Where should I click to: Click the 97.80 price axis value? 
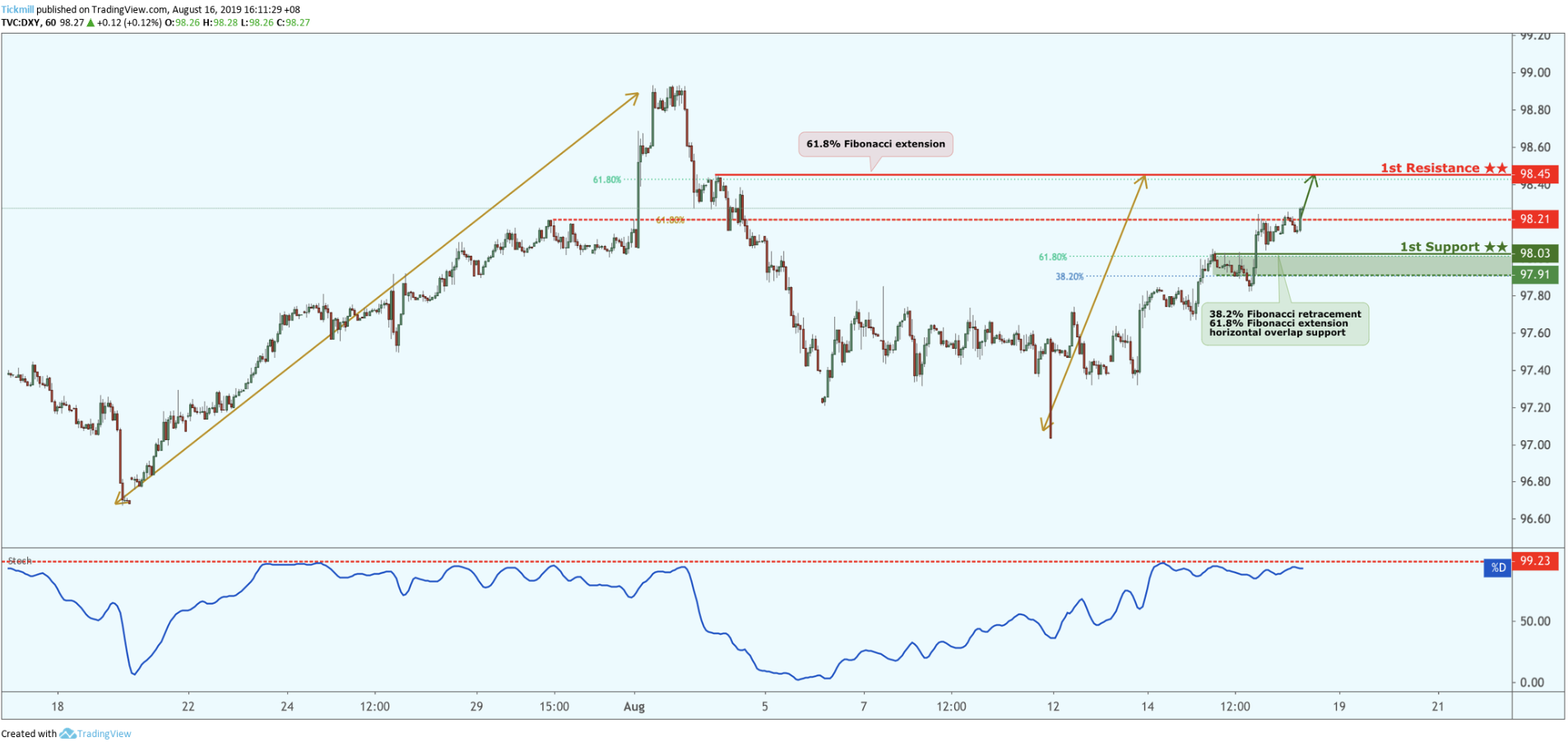point(1535,296)
